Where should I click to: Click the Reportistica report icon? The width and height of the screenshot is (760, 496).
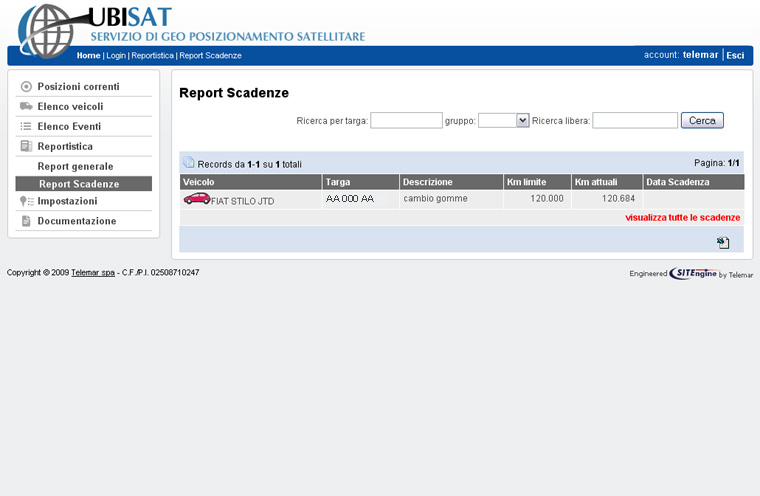26,146
